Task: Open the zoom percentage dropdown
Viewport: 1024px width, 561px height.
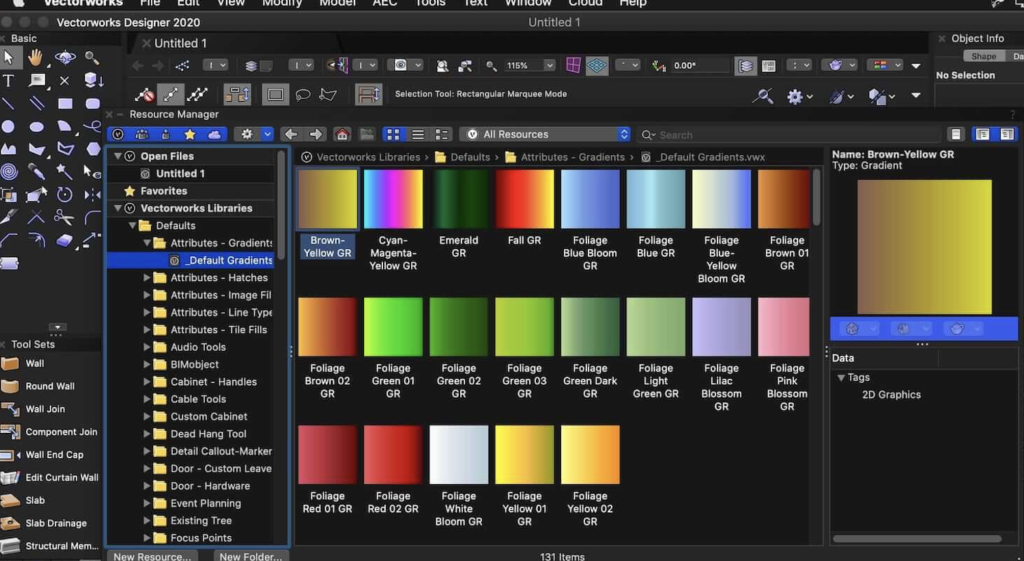Action: pos(550,65)
